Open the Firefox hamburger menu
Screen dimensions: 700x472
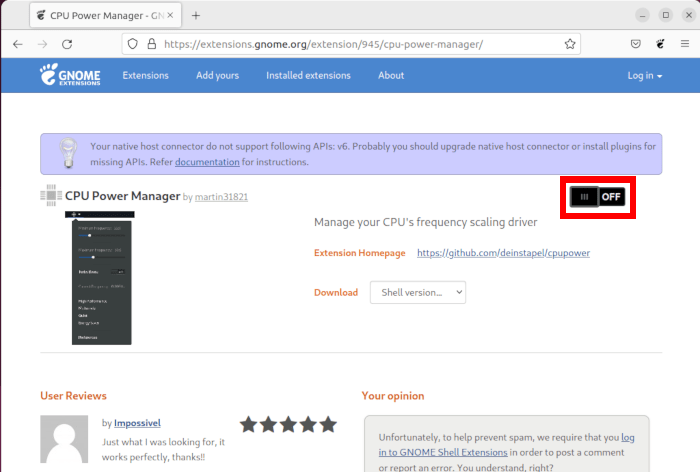tap(685, 44)
